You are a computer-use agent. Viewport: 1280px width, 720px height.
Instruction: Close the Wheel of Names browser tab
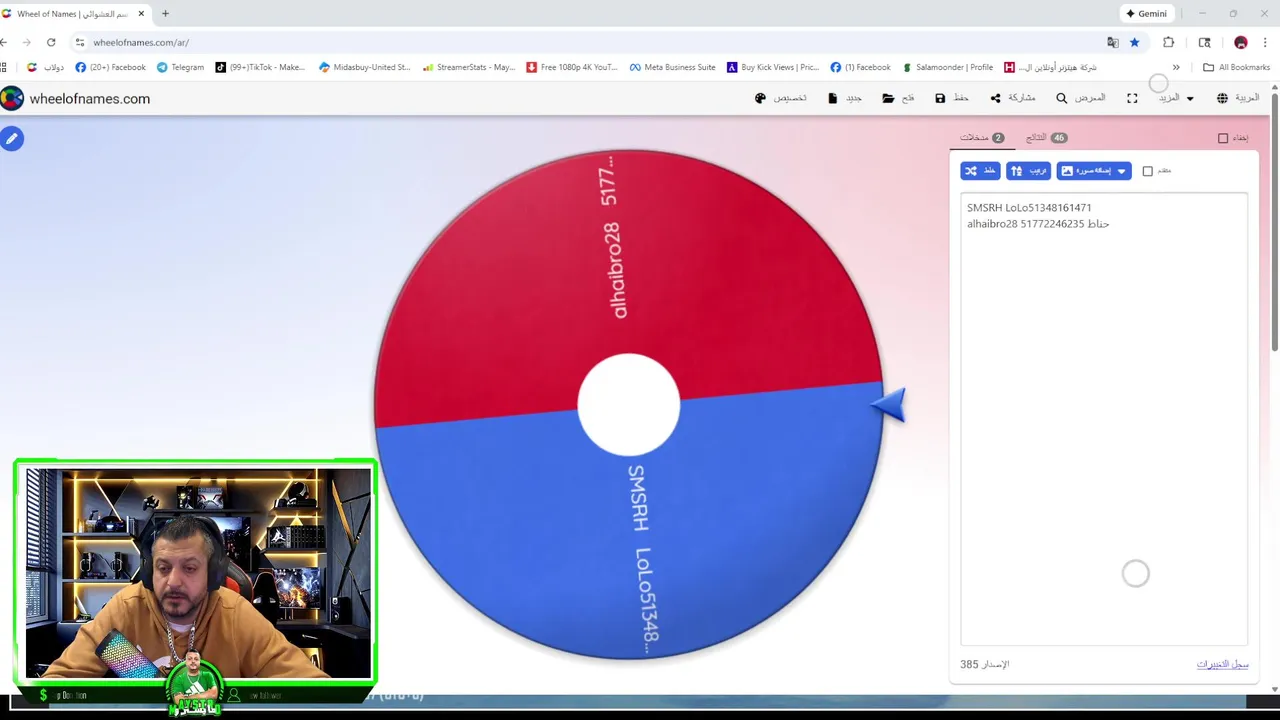(x=141, y=14)
